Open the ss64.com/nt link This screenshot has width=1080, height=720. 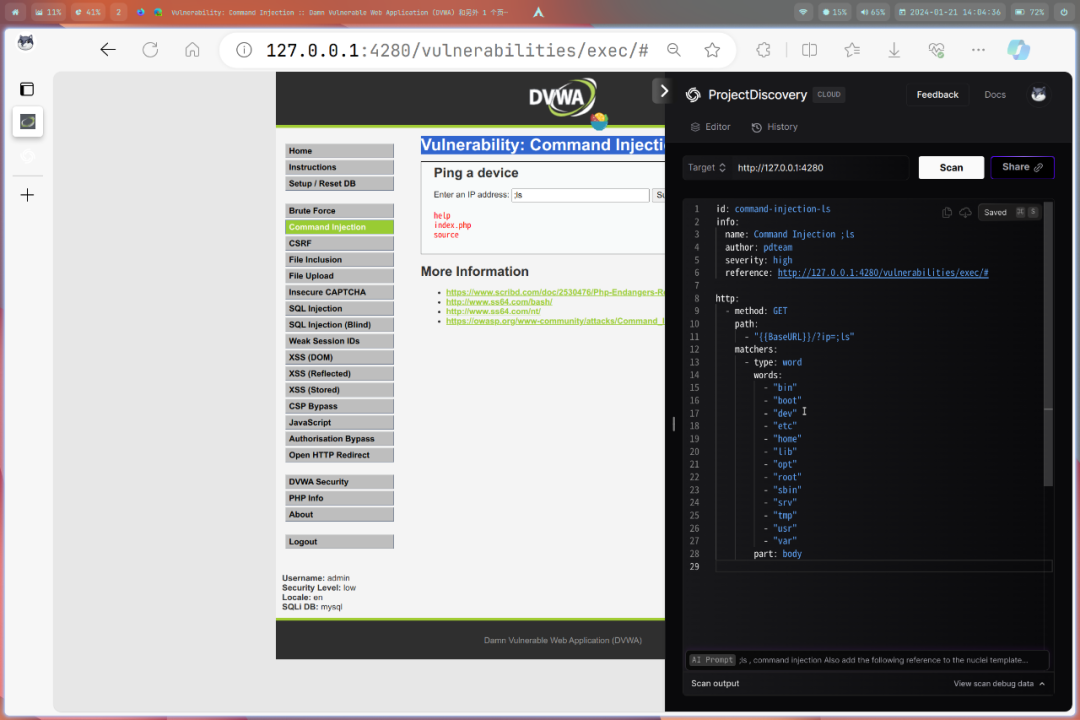pos(493,311)
